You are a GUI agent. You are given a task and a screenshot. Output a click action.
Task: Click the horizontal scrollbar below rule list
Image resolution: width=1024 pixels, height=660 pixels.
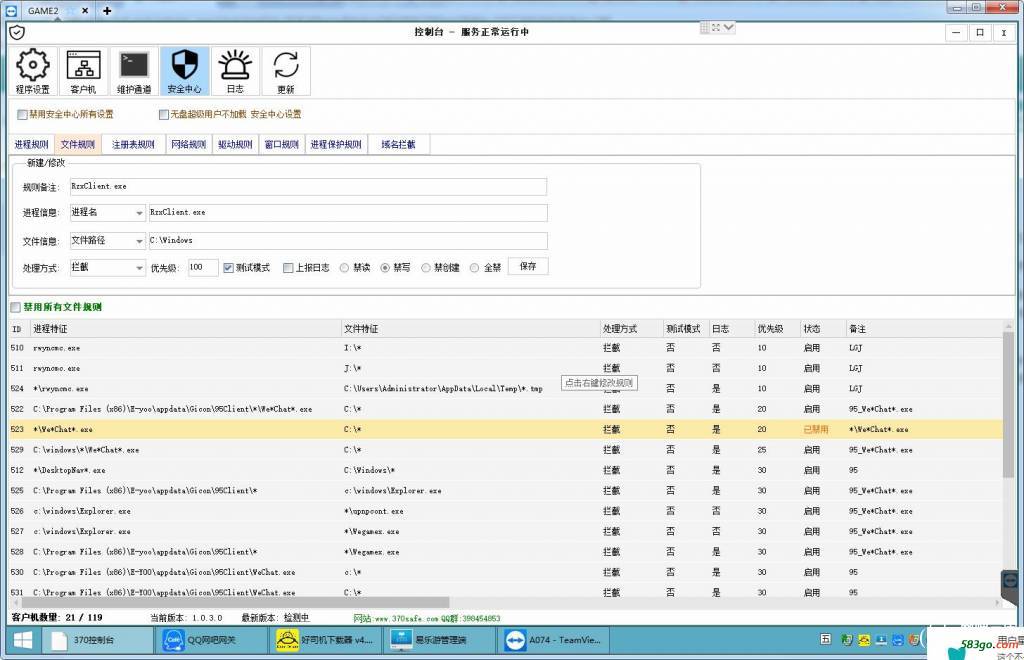(500, 602)
